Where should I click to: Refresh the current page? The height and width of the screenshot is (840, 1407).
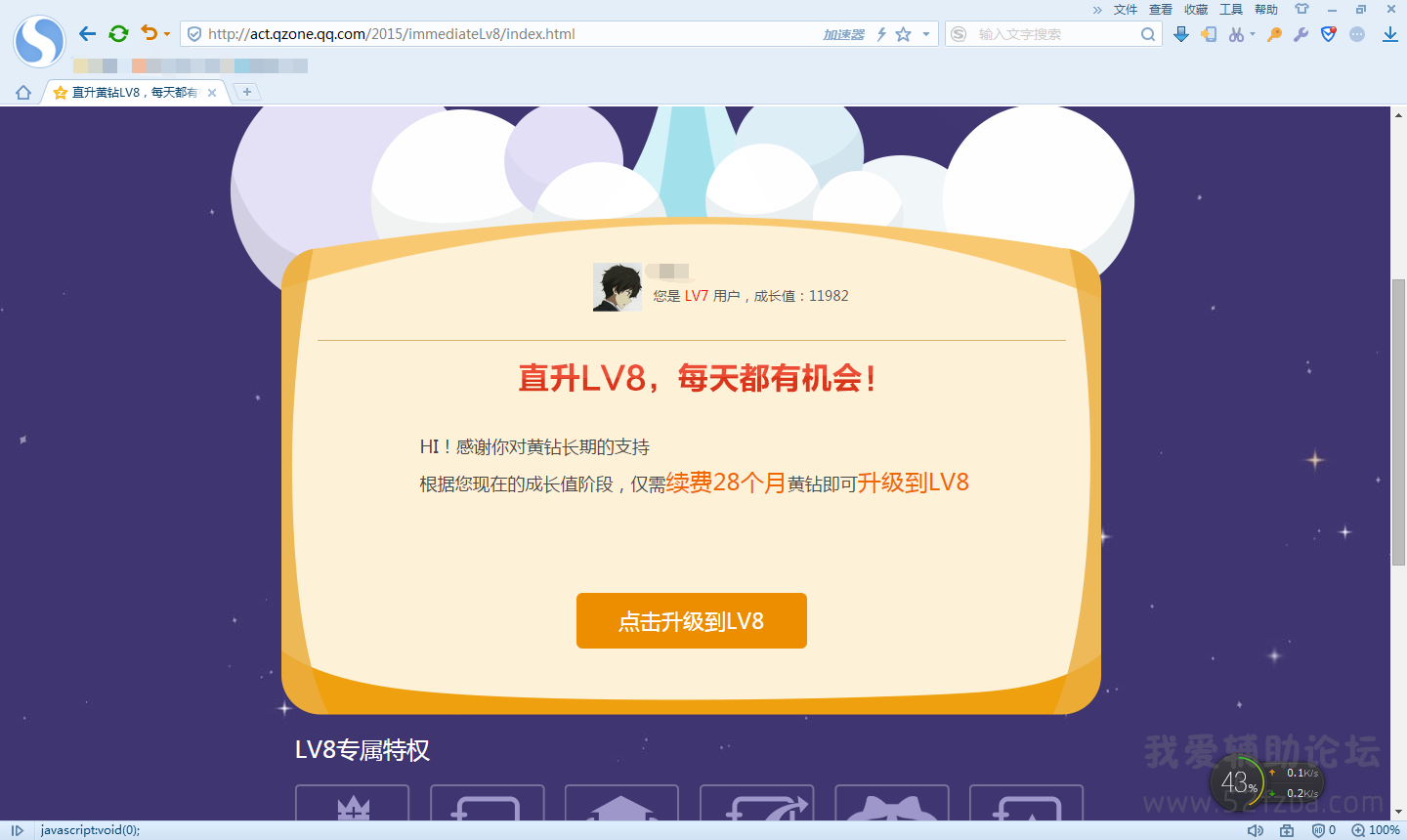[x=118, y=33]
